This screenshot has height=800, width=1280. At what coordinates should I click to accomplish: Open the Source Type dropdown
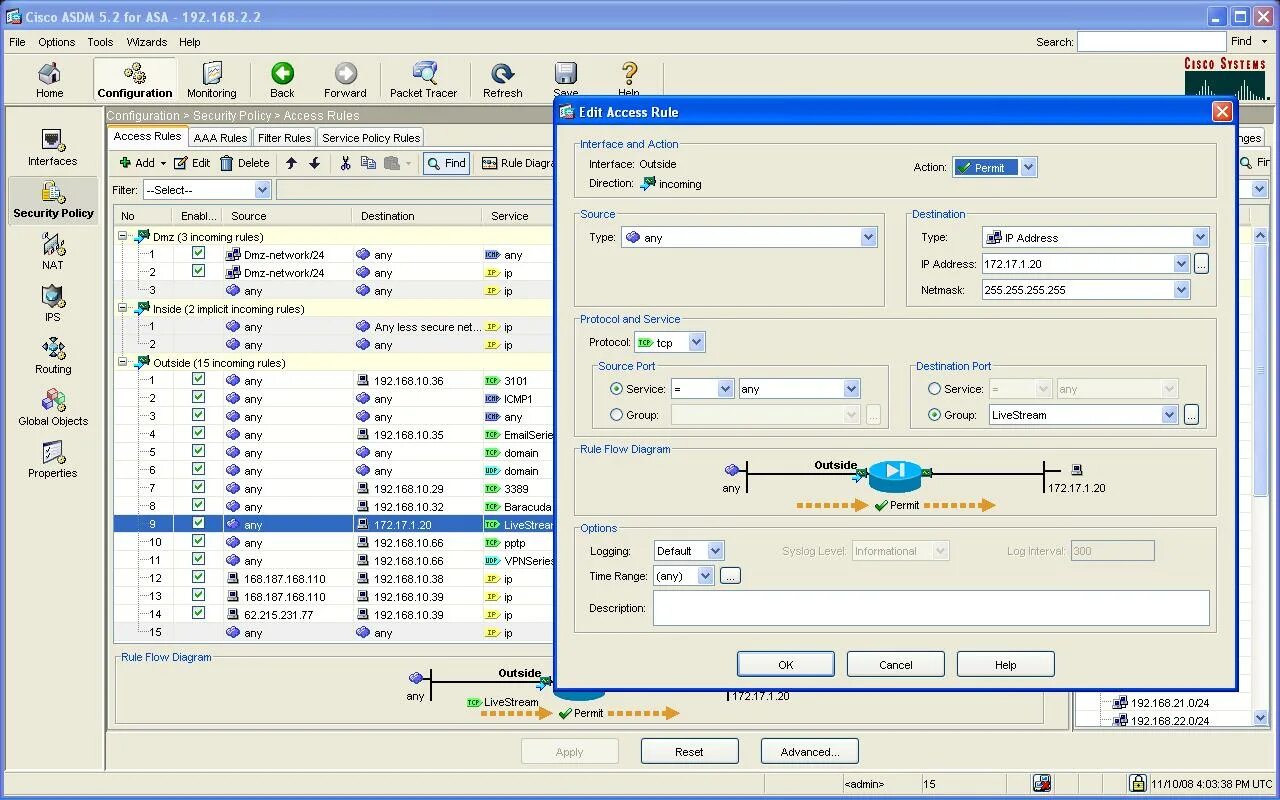point(868,238)
